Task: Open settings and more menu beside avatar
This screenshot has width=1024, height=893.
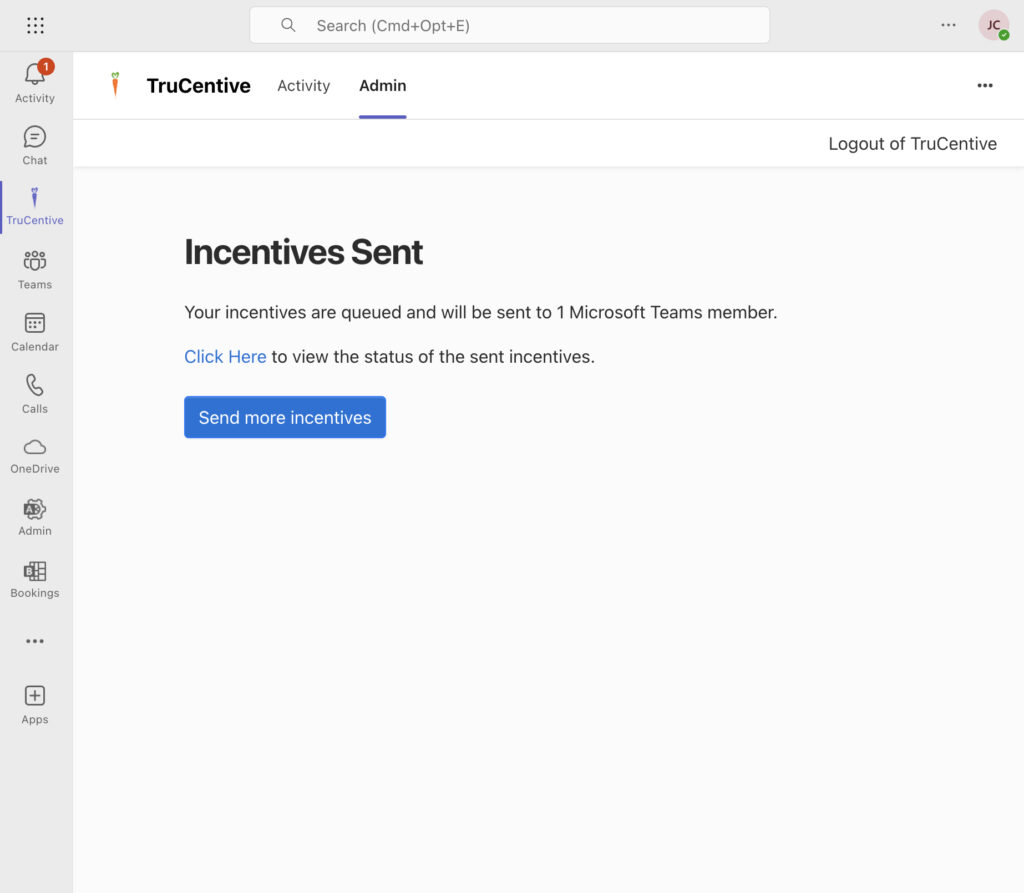Action: [948, 25]
